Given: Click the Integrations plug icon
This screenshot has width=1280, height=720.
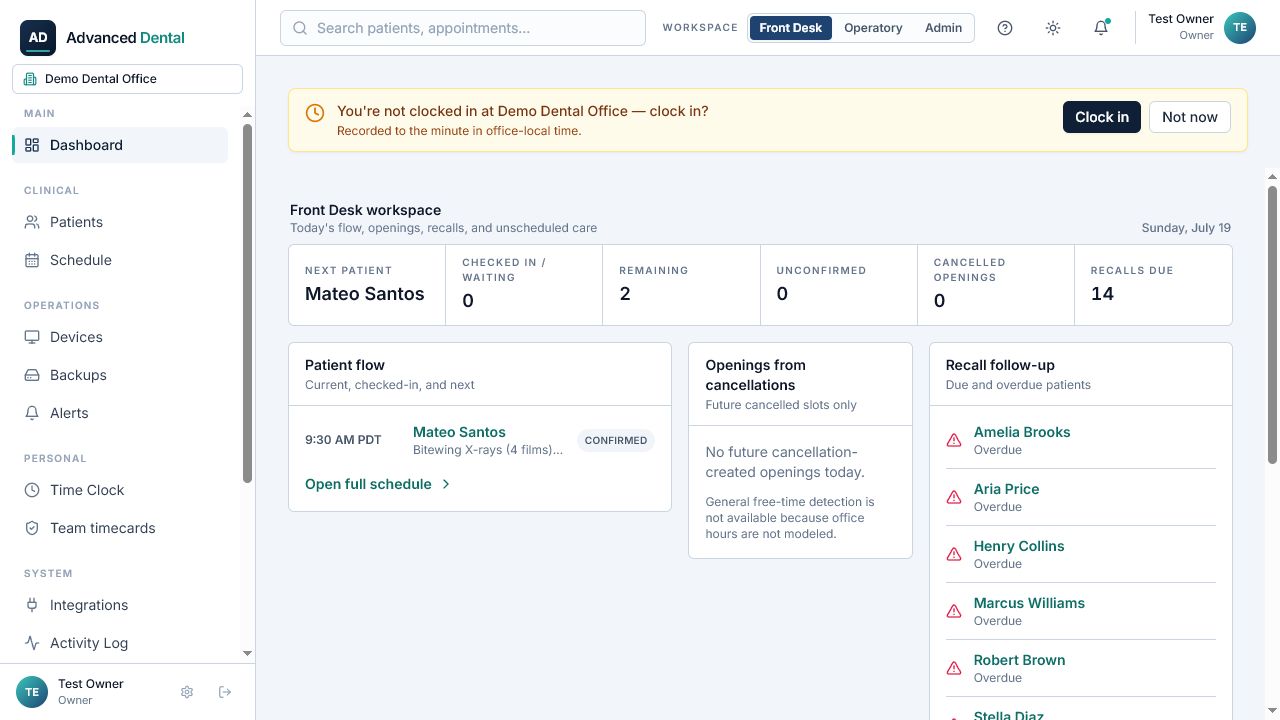Looking at the screenshot, I should pyautogui.click(x=32, y=605).
